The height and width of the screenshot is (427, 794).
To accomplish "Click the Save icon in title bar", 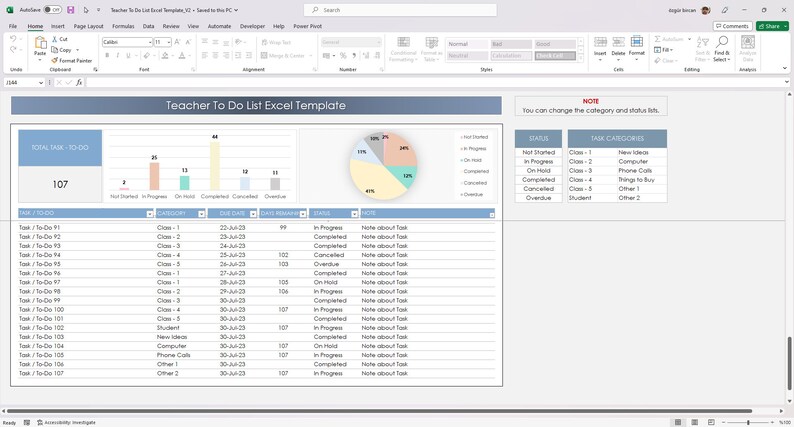I will click(x=70, y=10).
